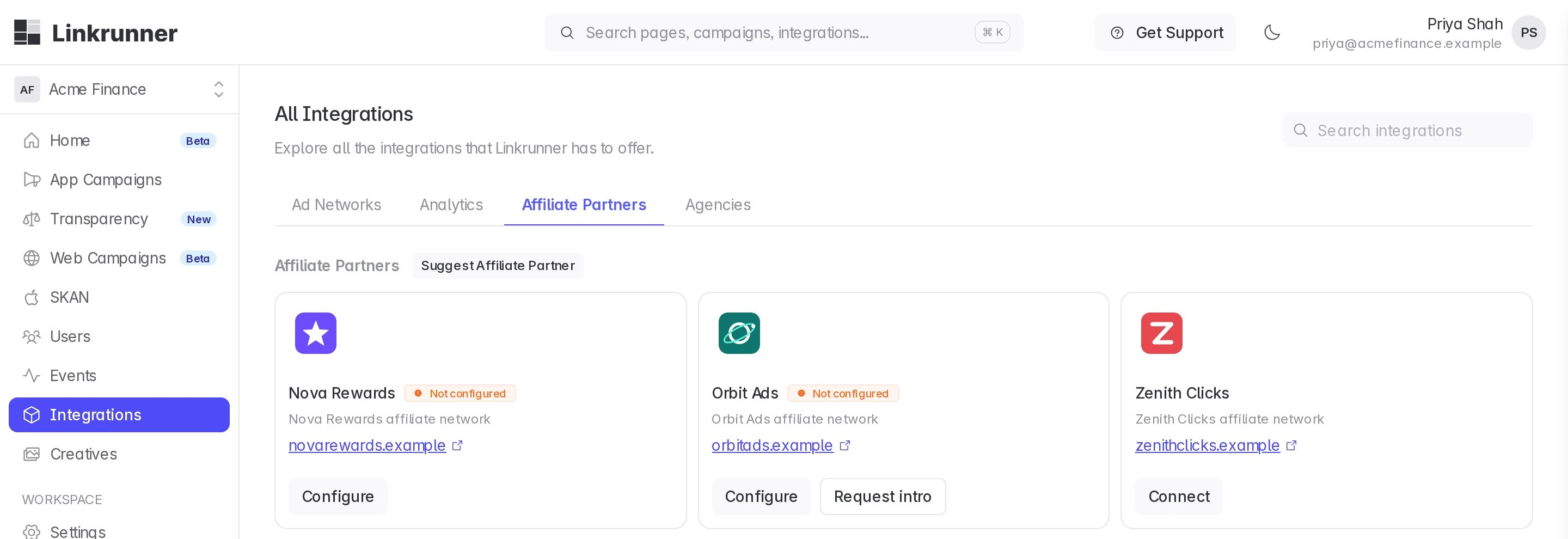This screenshot has height=539, width=1568.
Task: Click the Events activity icon
Action: tap(32, 375)
